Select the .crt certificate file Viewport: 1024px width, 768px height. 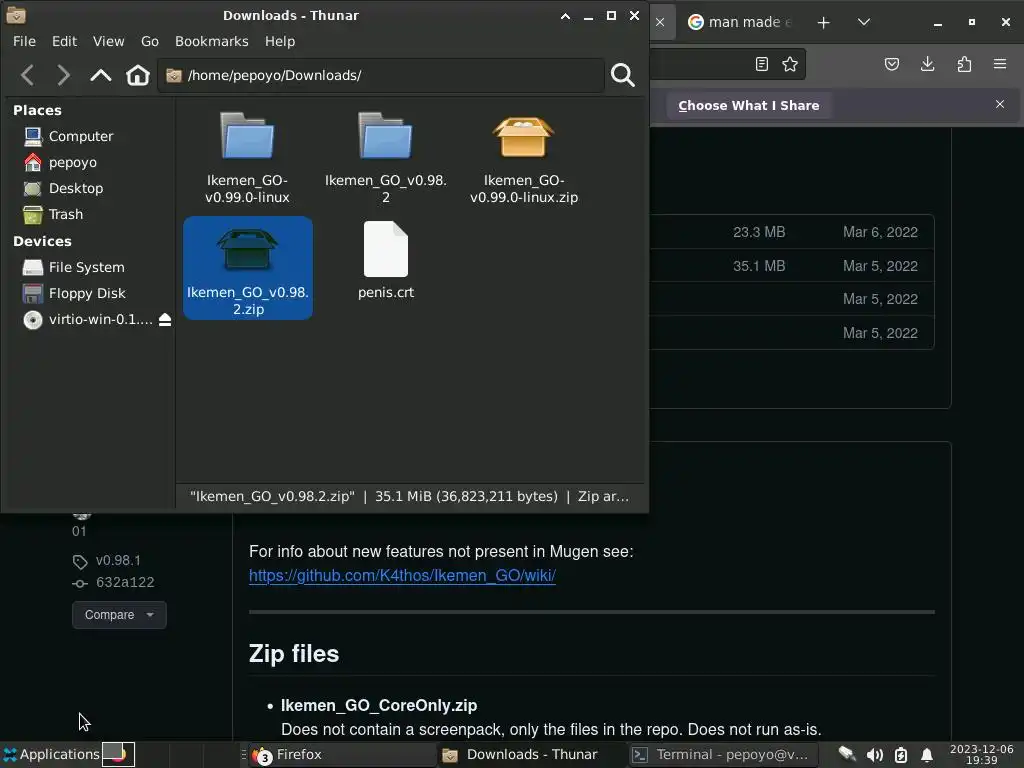[x=386, y=261]
